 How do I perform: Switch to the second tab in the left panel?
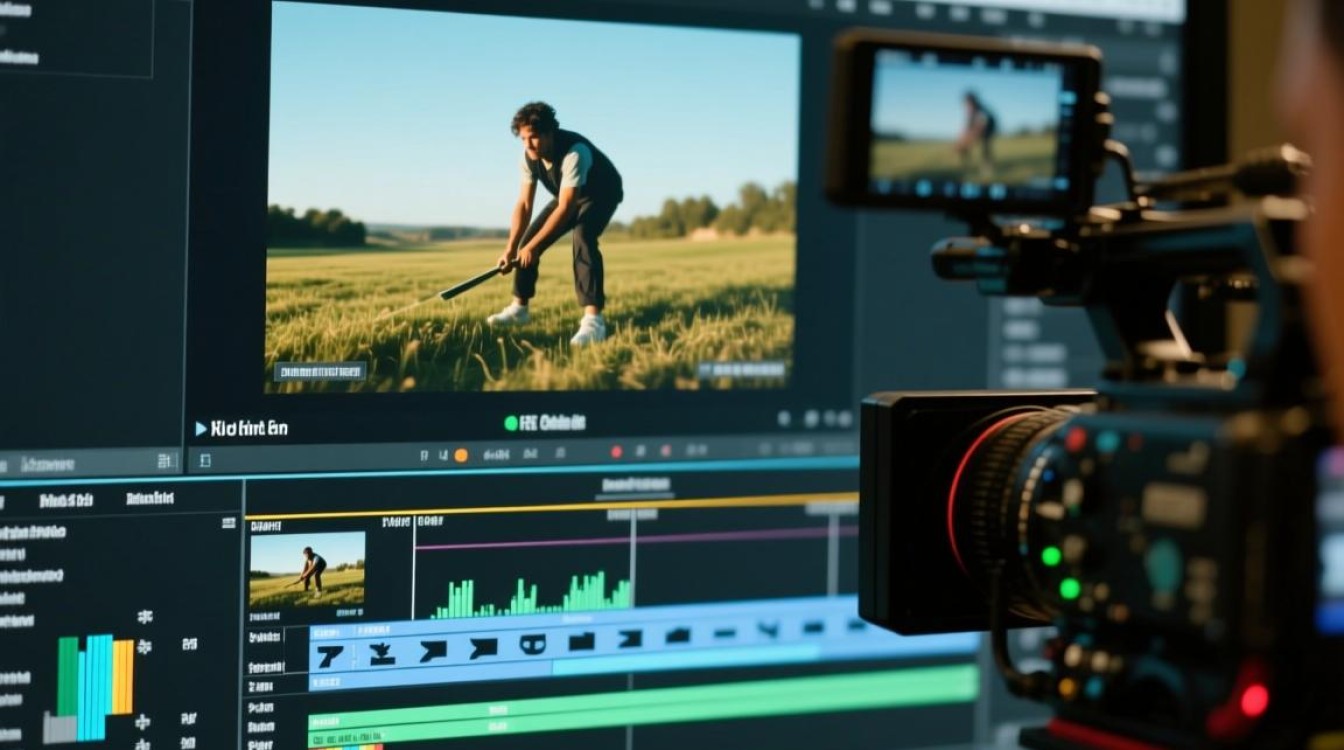[151, 498]
